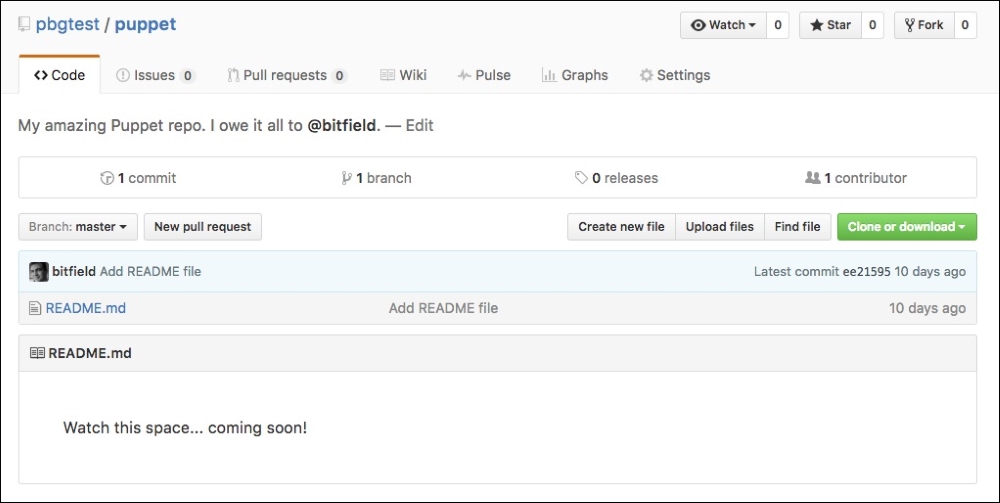
Task: Go to the Settings tab
Action: click(x=675, y=75)
